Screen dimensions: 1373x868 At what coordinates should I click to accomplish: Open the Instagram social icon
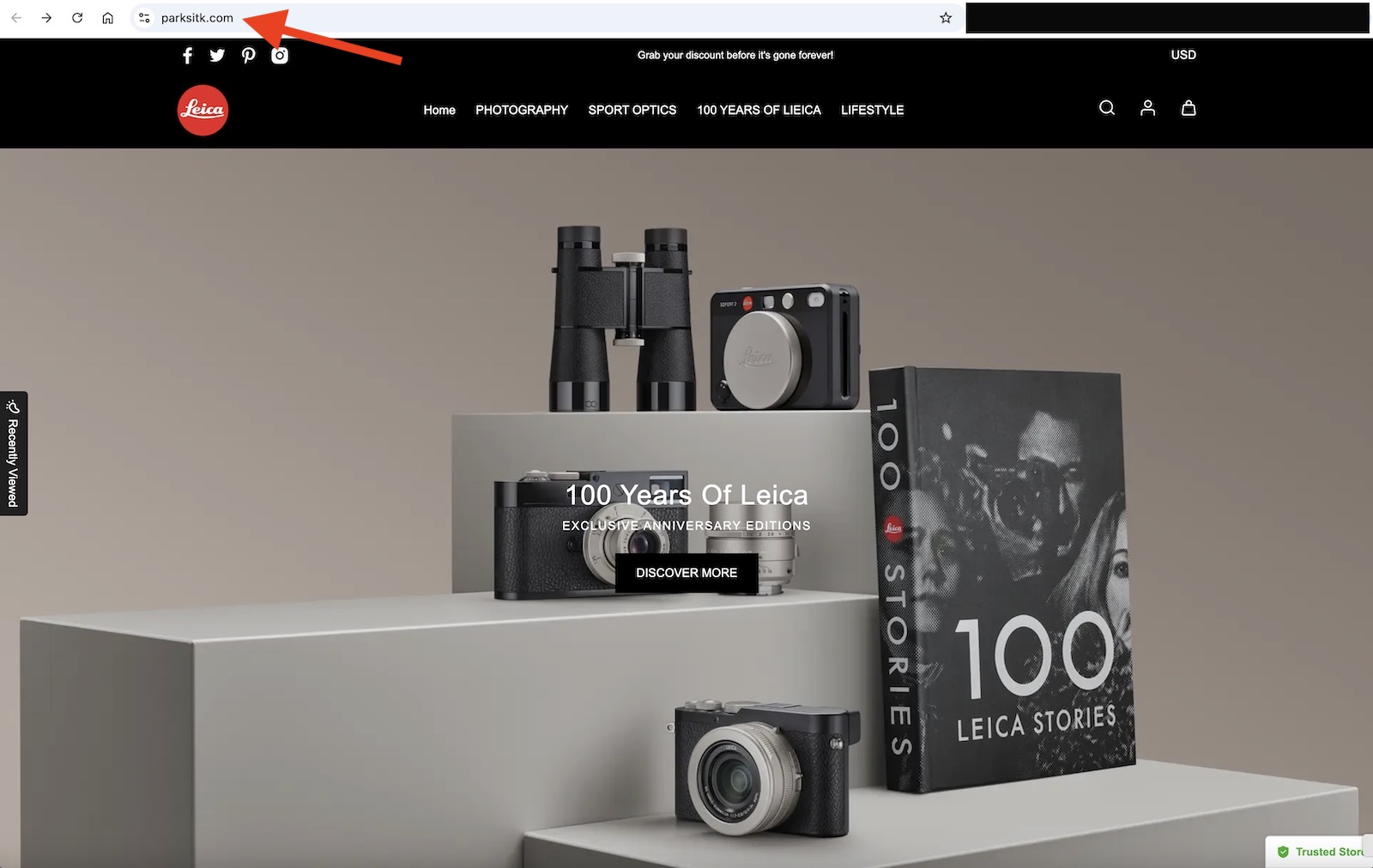click(x=280, y=56)
